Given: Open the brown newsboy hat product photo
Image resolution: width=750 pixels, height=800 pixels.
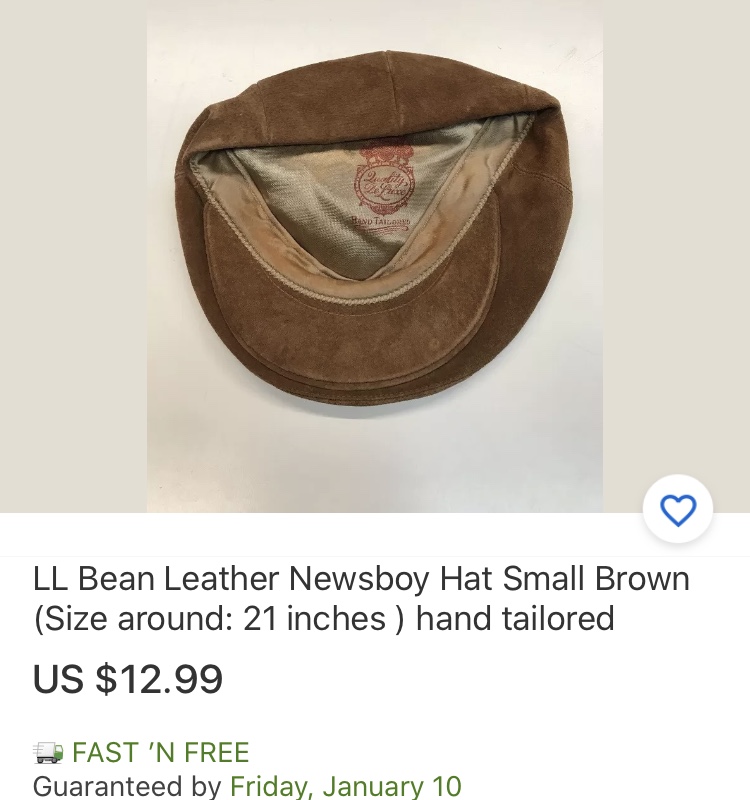Looking at the screenshot, I should point(374,256).
